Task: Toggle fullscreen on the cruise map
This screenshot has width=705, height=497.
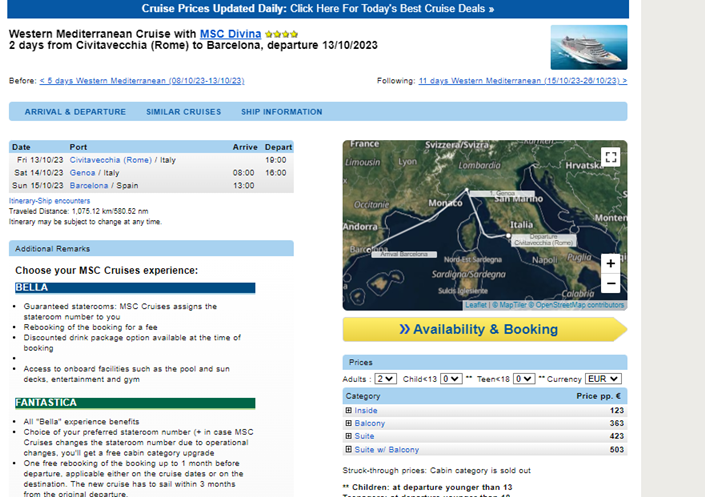Action: pos(611,157)
